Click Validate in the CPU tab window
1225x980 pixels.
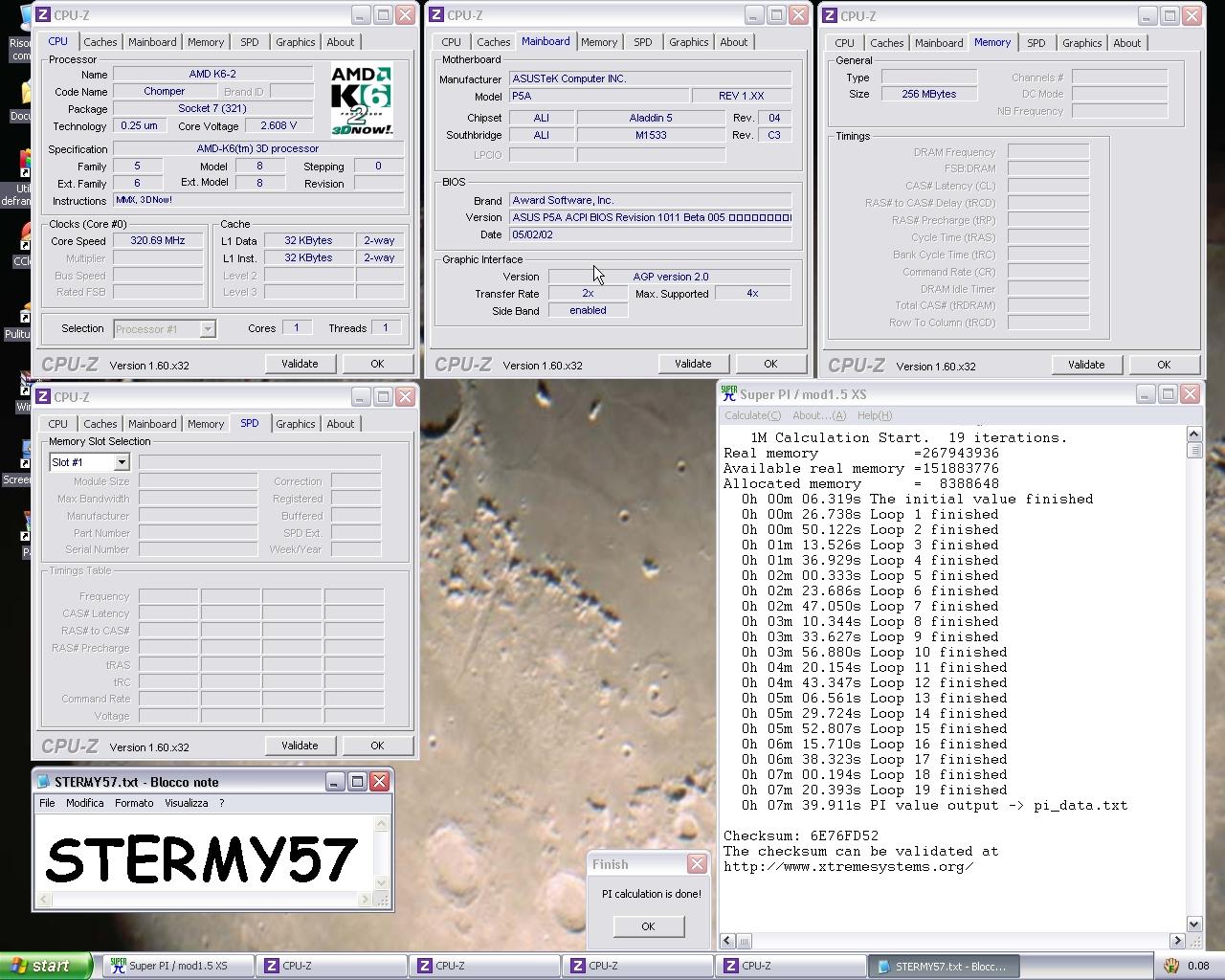click(x=300, y=364)
